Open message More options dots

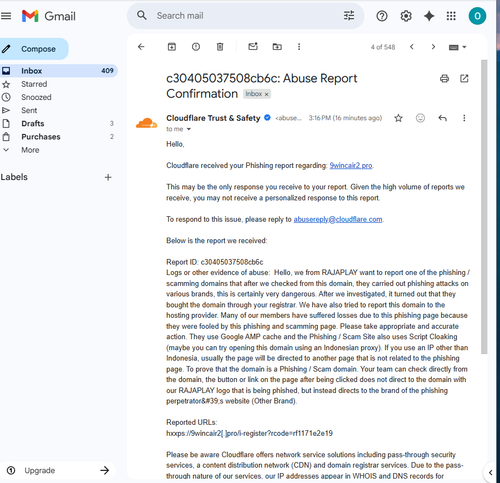tap(464, 118)
